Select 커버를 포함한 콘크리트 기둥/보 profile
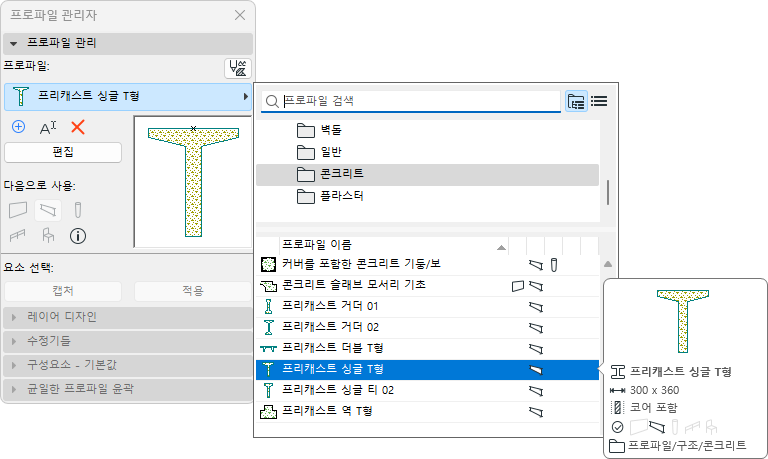The image size is (768, 459). [x=428, y=265]
